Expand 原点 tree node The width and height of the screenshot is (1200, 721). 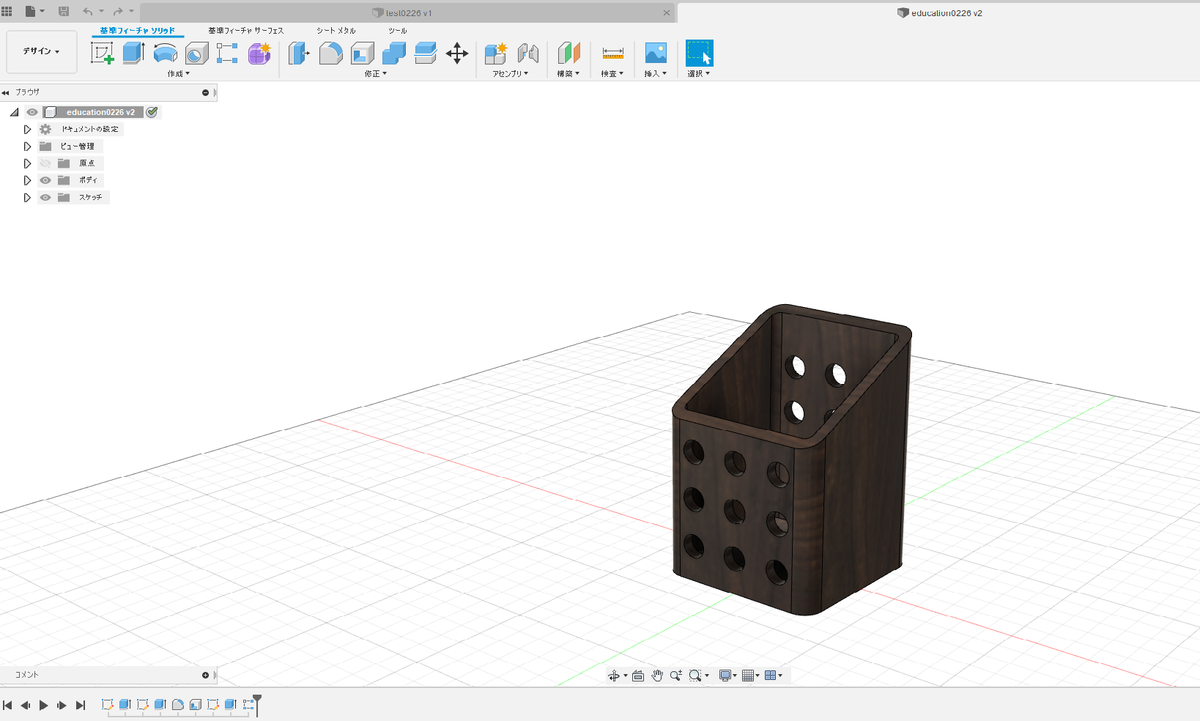(x=28, y=163)
